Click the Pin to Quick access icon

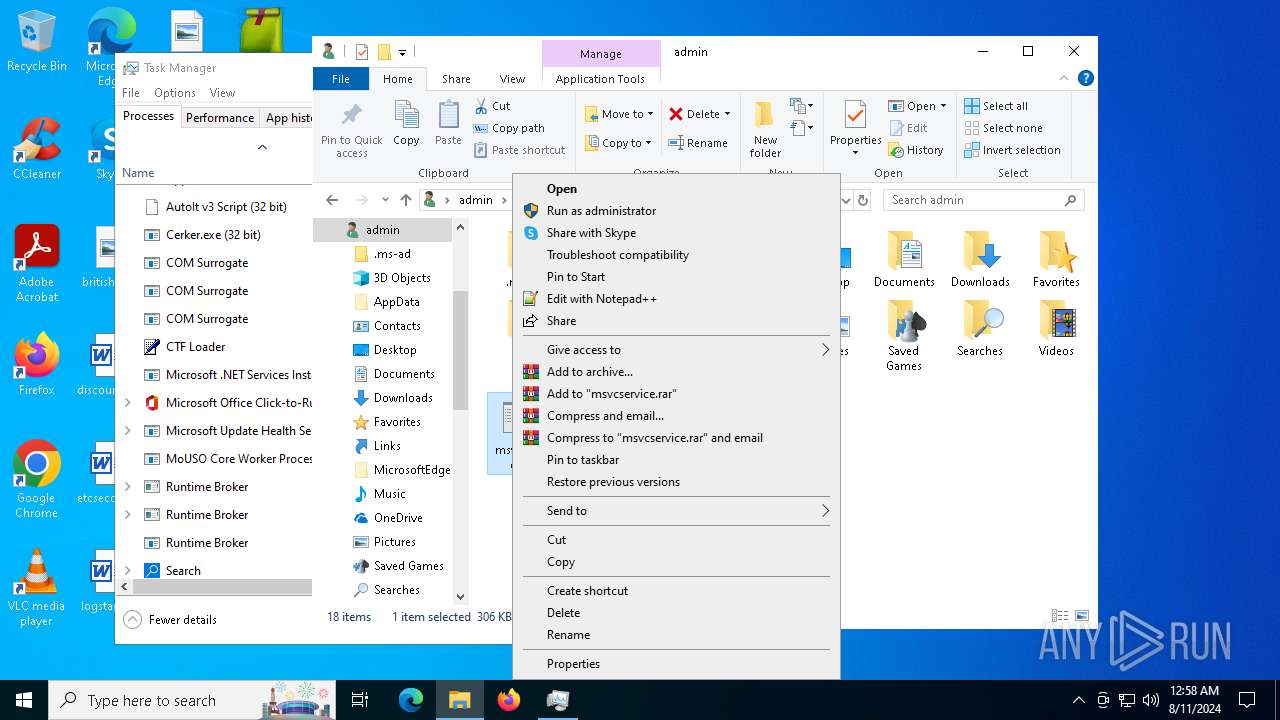[x=351, y=114]
